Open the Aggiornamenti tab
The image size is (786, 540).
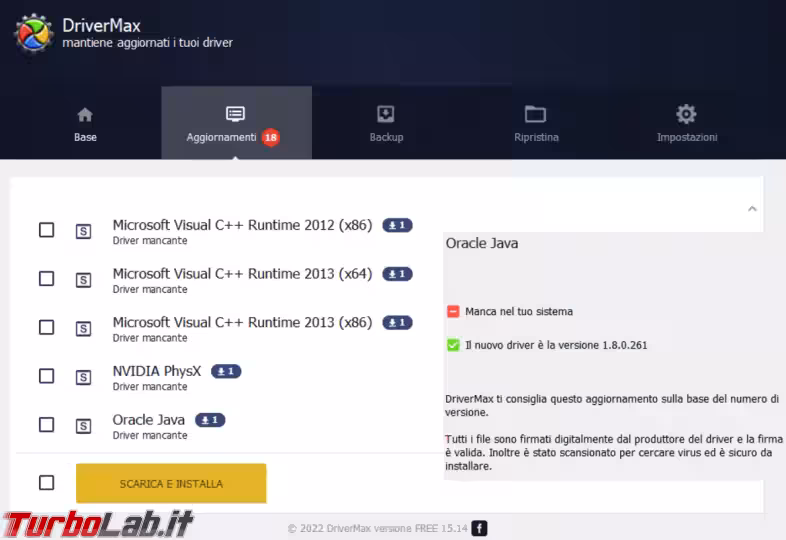(237, 123)
